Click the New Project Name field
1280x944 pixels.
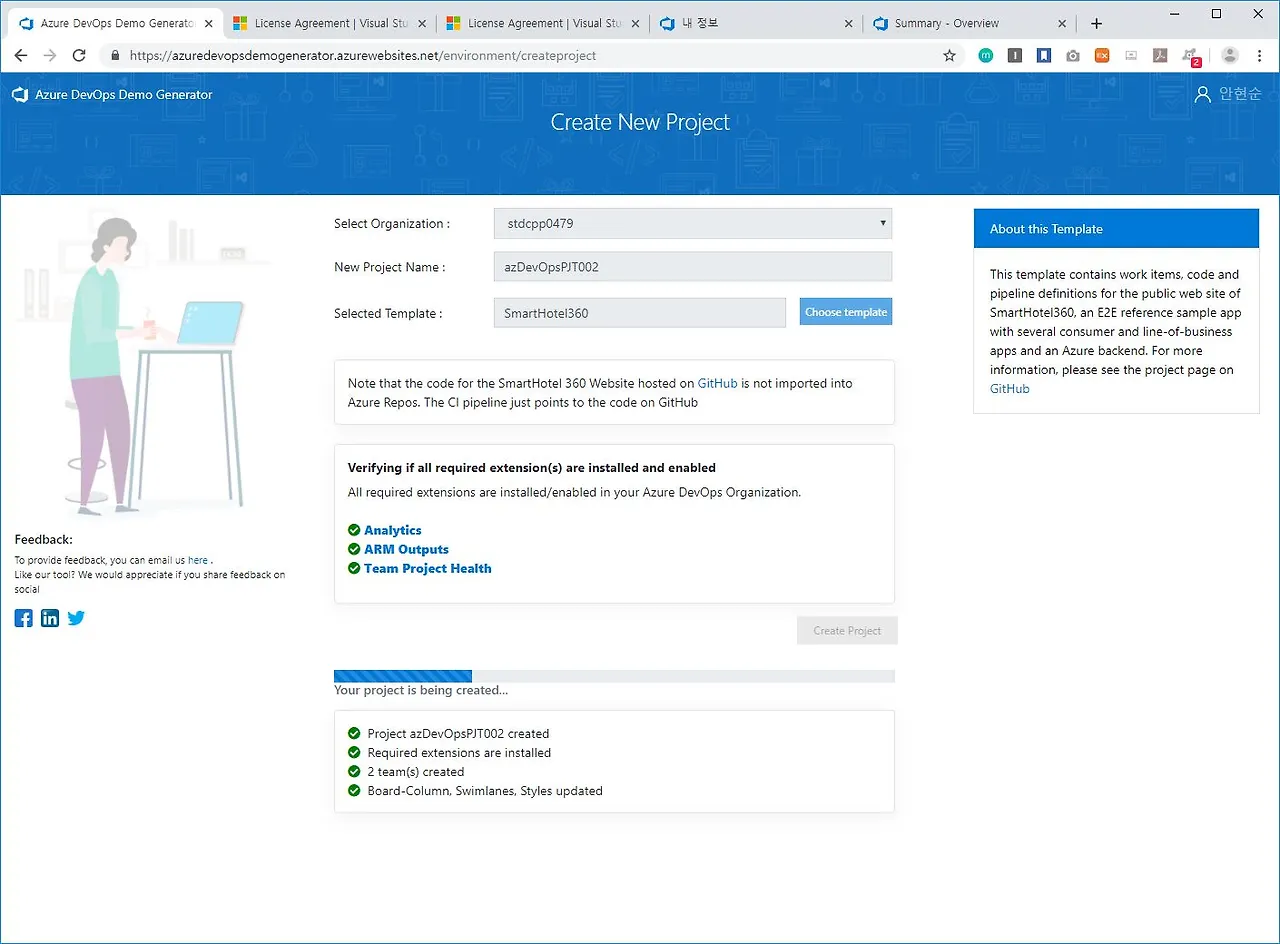[693, 267]
